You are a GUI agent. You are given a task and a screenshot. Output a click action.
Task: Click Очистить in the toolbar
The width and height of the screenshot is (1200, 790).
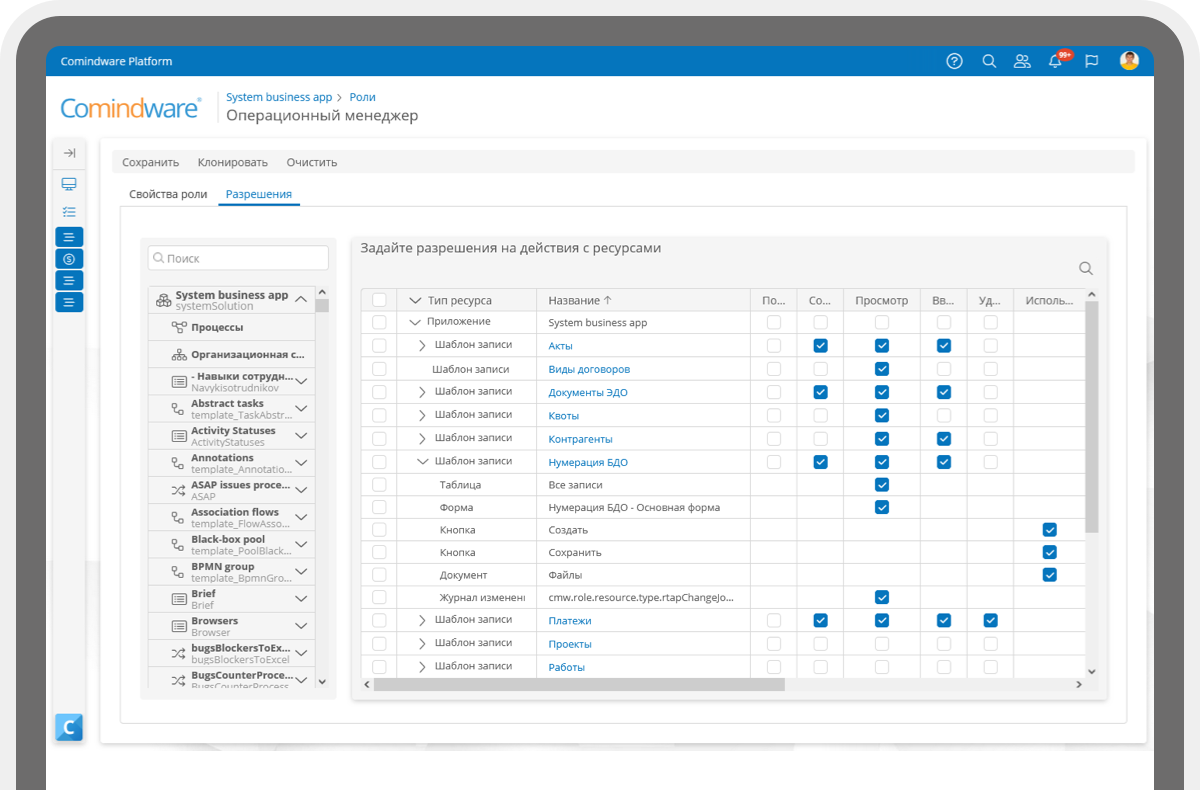312,162
